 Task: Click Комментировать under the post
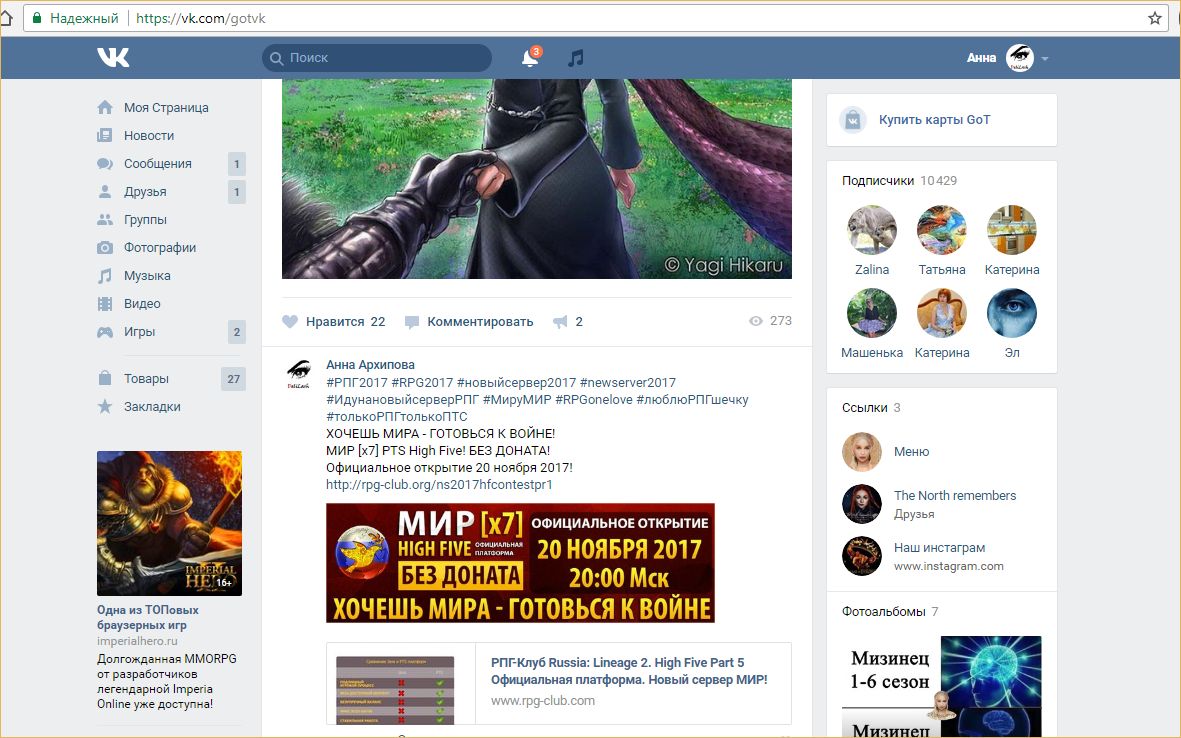tap(480, 322)
